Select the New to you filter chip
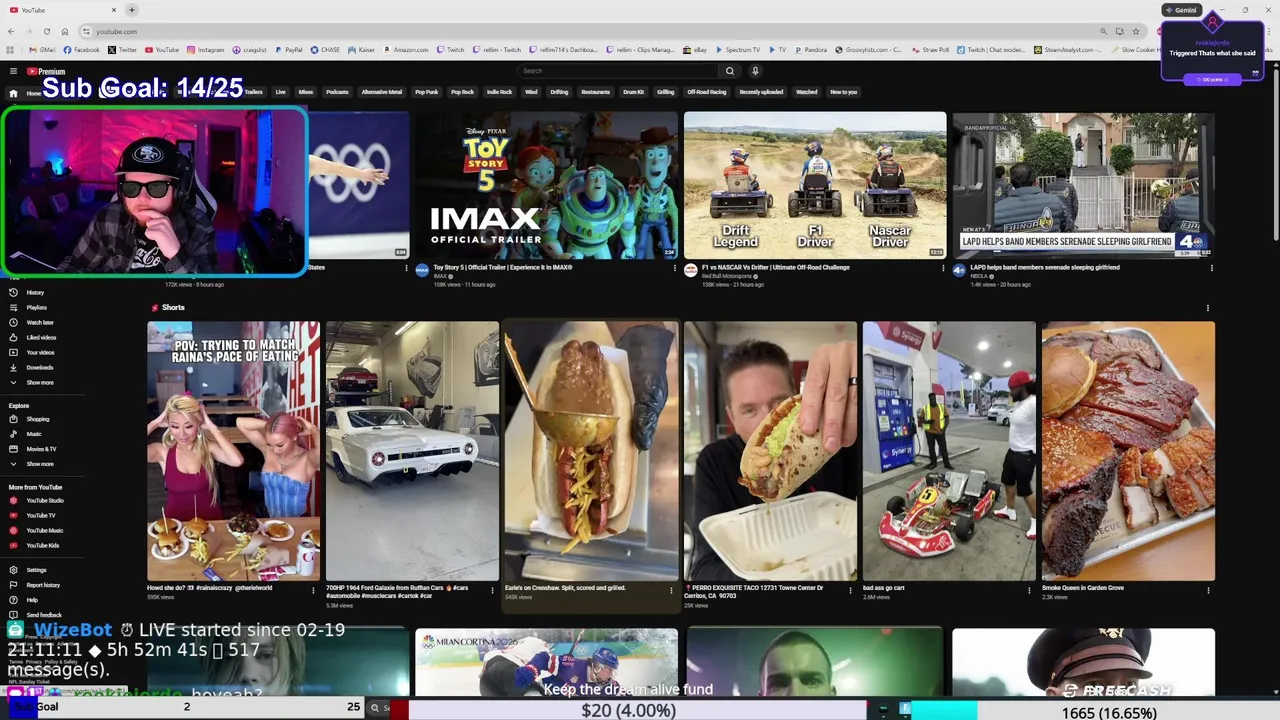The image size is (1280, 720). (x=843, y=92)
